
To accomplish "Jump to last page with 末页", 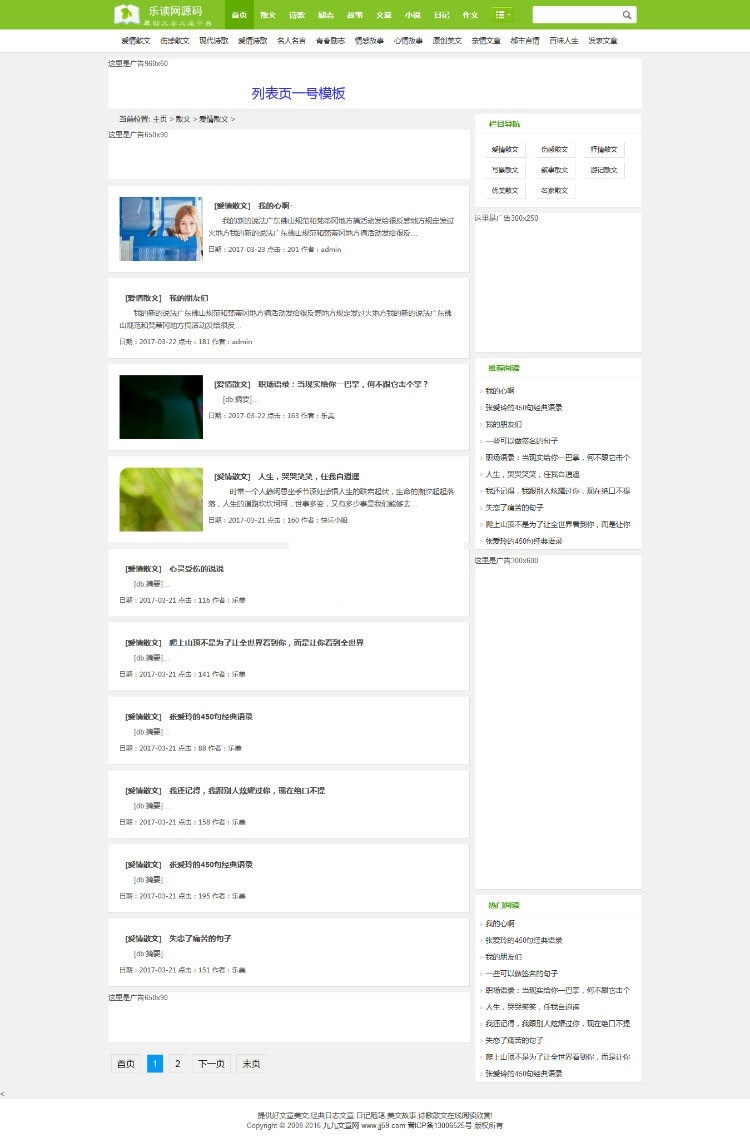I will pyautogui.click(x=250, y=1064).
